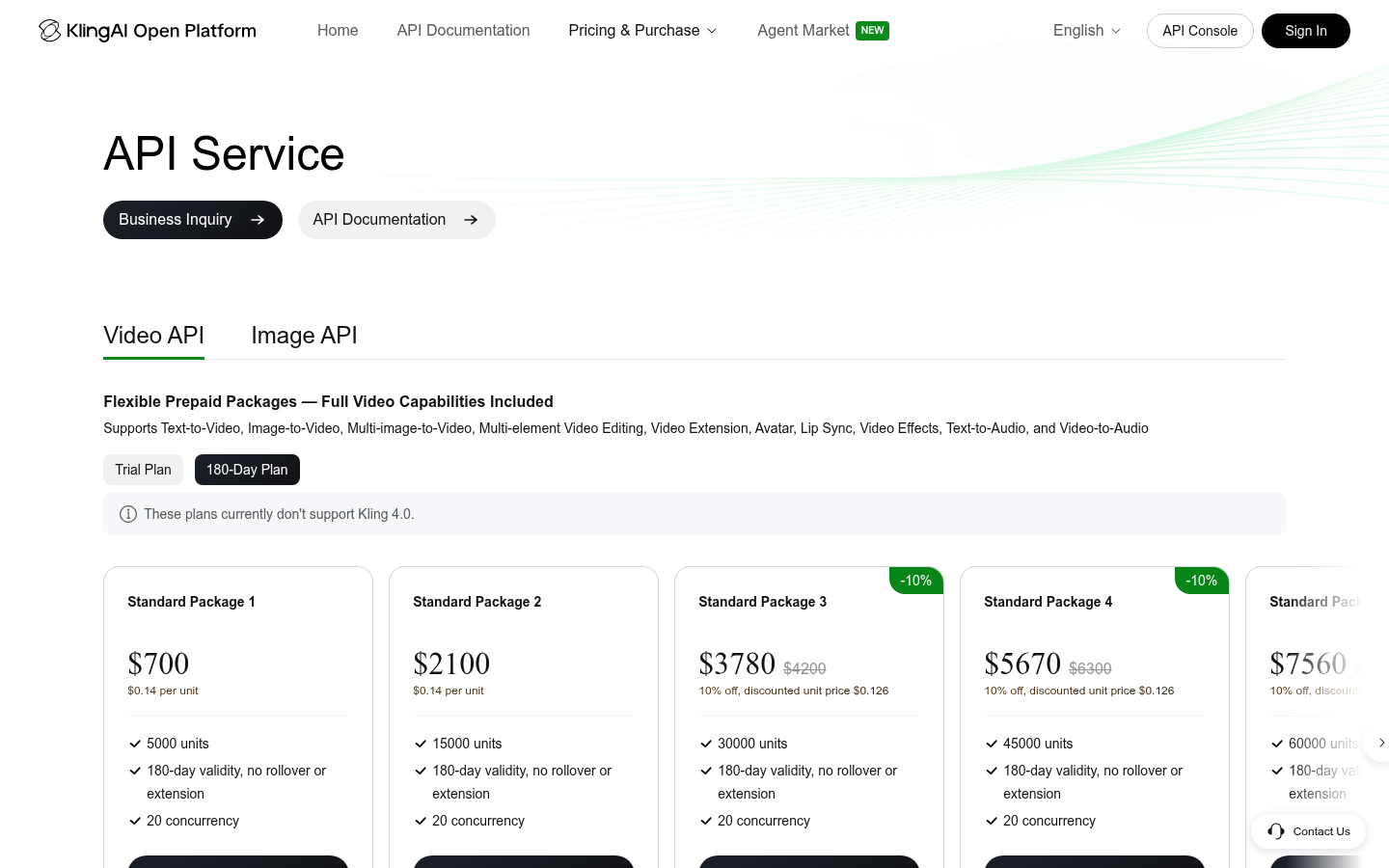
Task: Click the $3780 discounted price
Action: 737,664
